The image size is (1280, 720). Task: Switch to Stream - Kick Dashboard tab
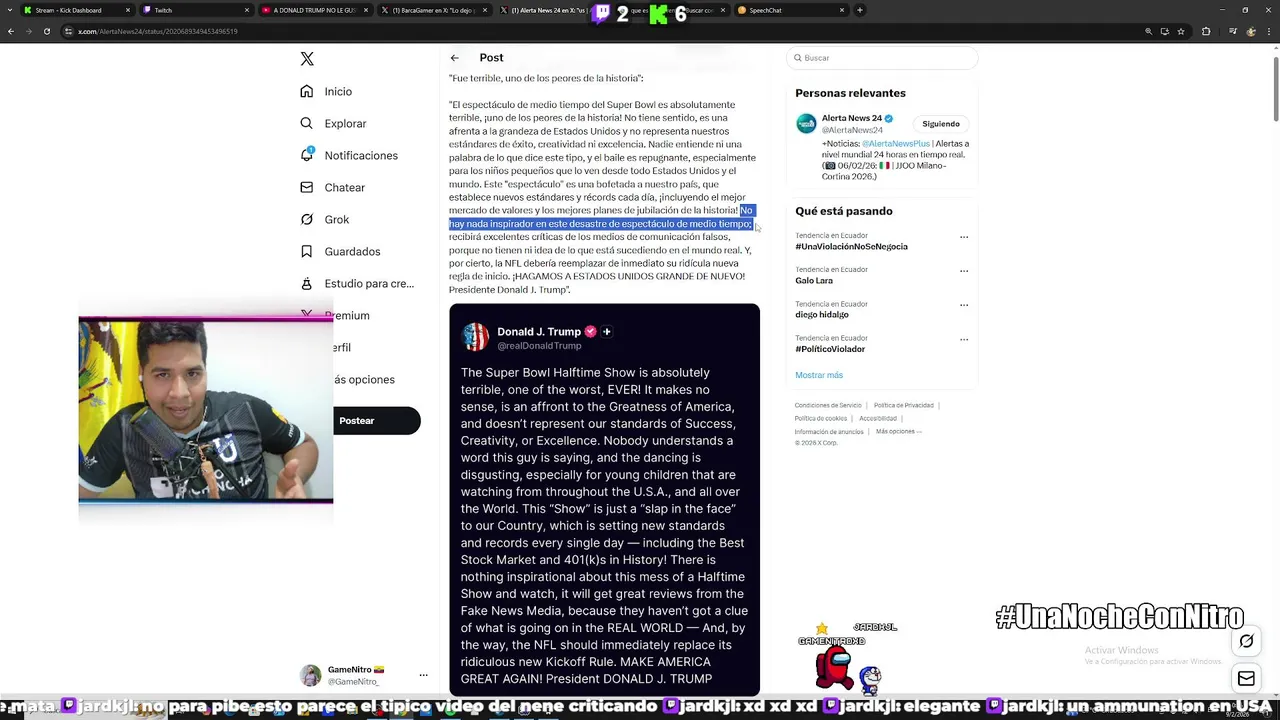point(77,10)
